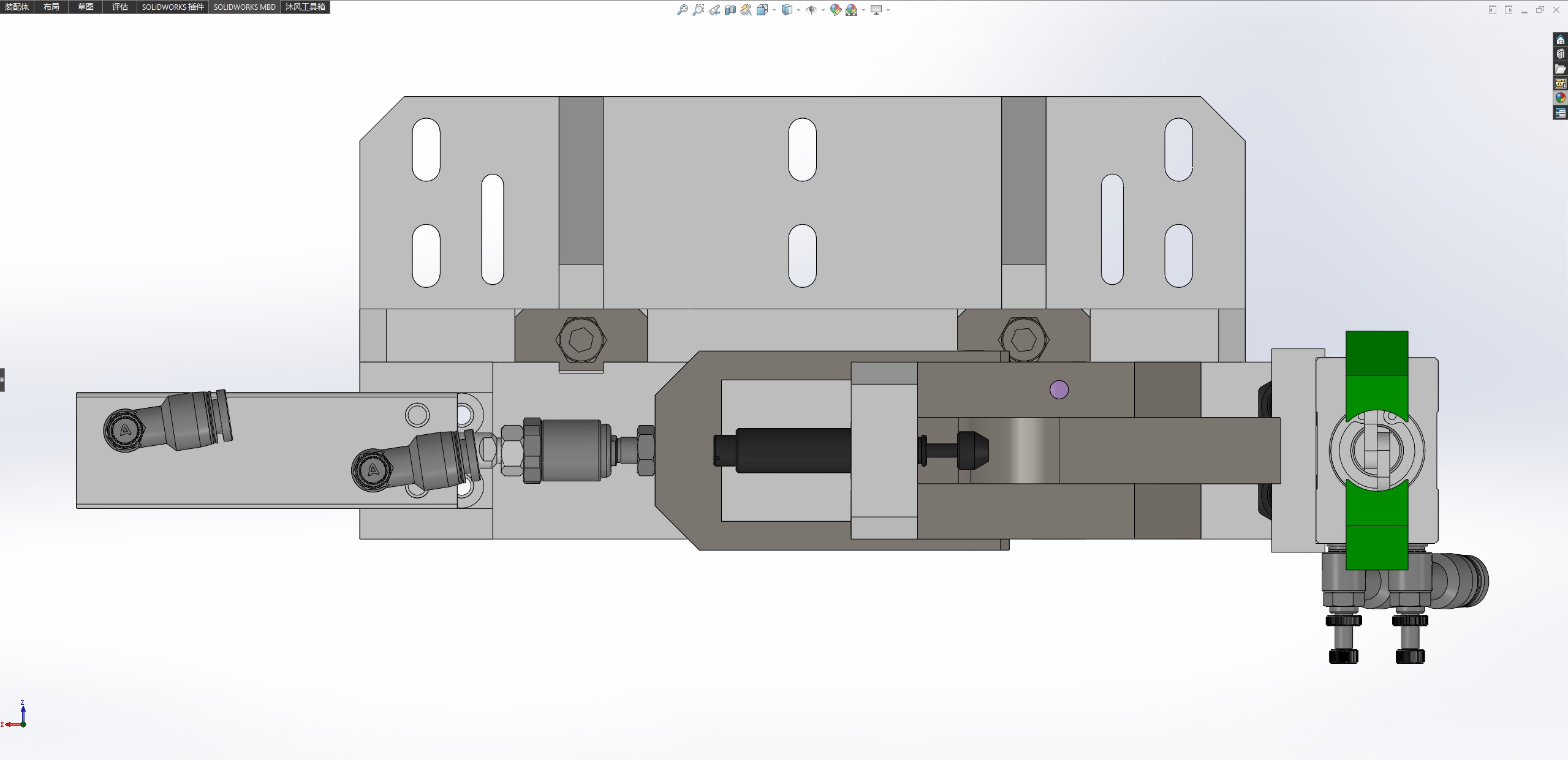Click the Apply Scene icon
The width and height of the screenshot is (1568, 760).
(851, 10)
